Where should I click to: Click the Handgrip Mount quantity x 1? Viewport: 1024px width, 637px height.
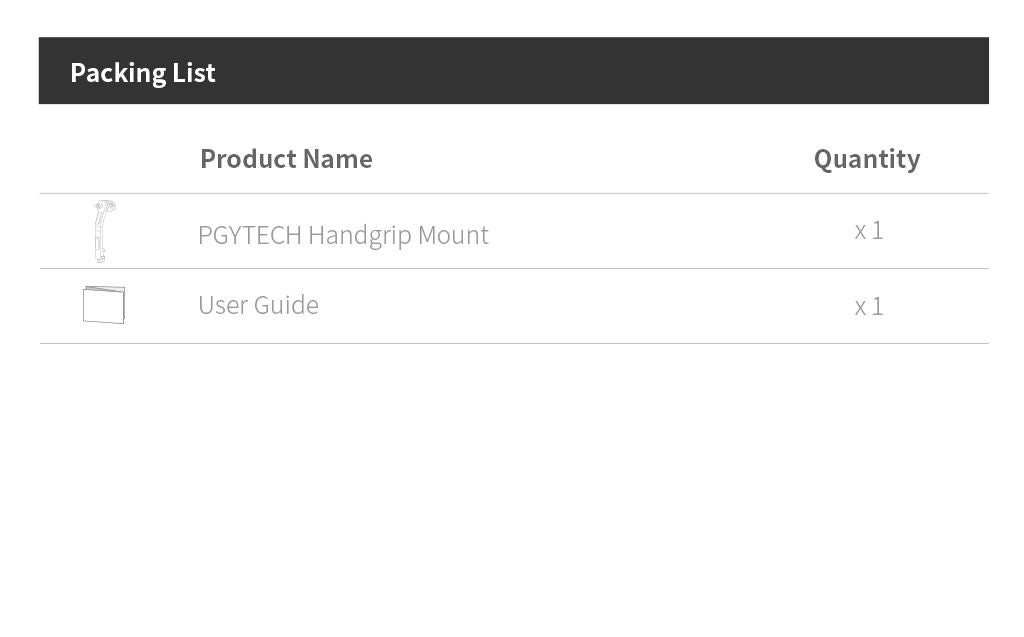point(868,231)
